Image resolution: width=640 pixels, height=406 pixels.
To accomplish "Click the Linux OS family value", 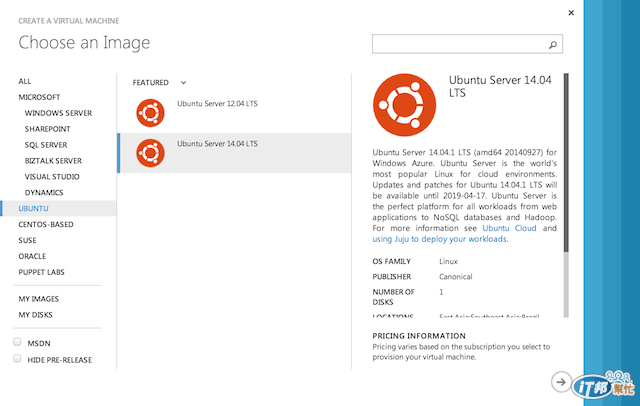I will coord(448,262).
